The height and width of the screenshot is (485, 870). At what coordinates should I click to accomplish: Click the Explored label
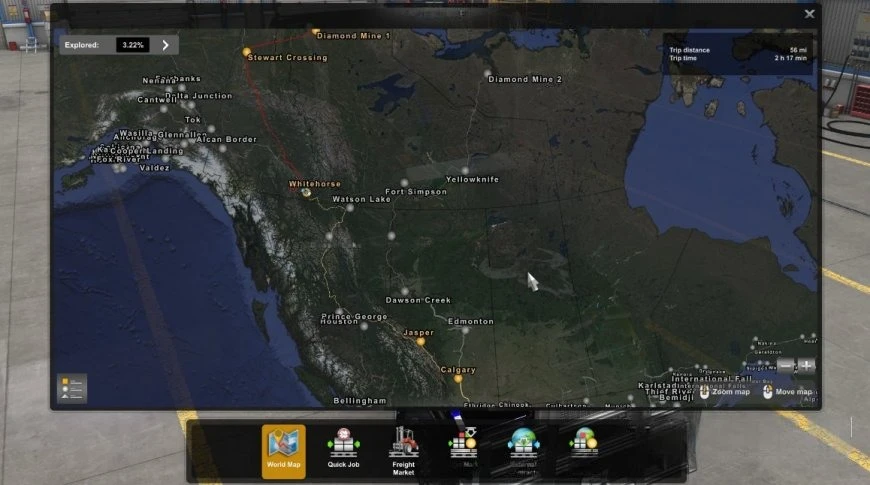point(82,45)
